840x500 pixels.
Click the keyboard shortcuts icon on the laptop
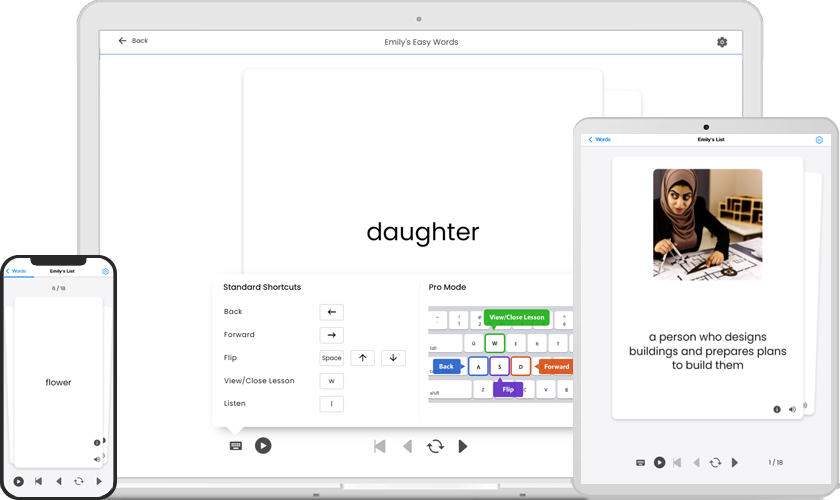coord(236,446)
